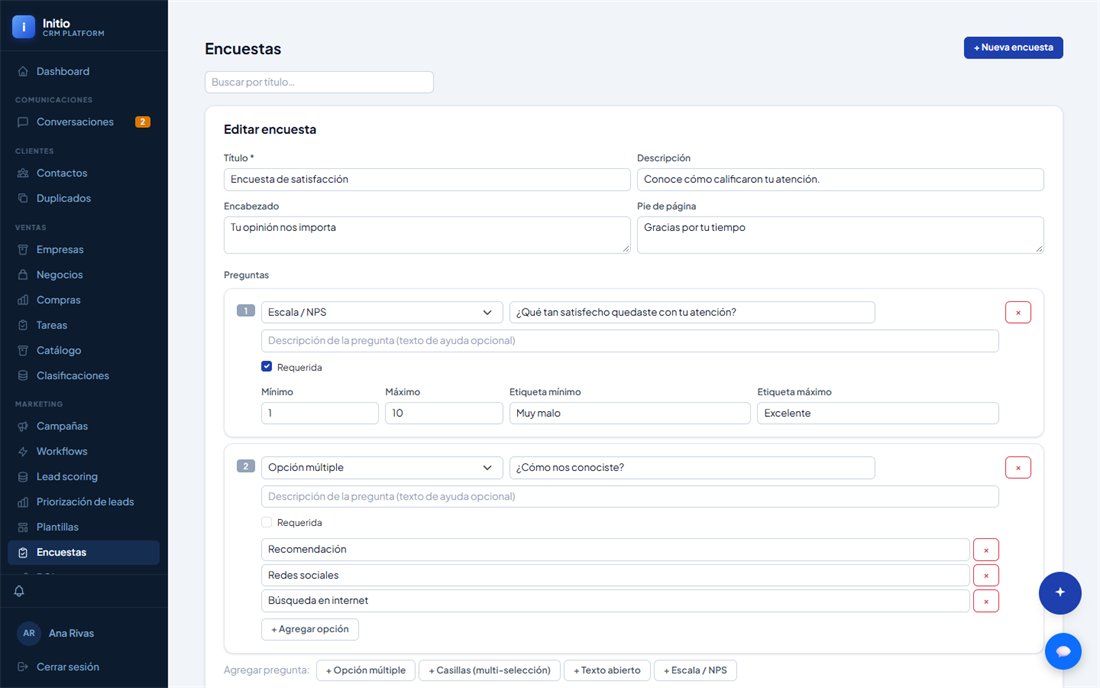The height and width of the screenshot is (688, 1100).
Task: Open the chat support bubble
Action: pos(1063,652)
